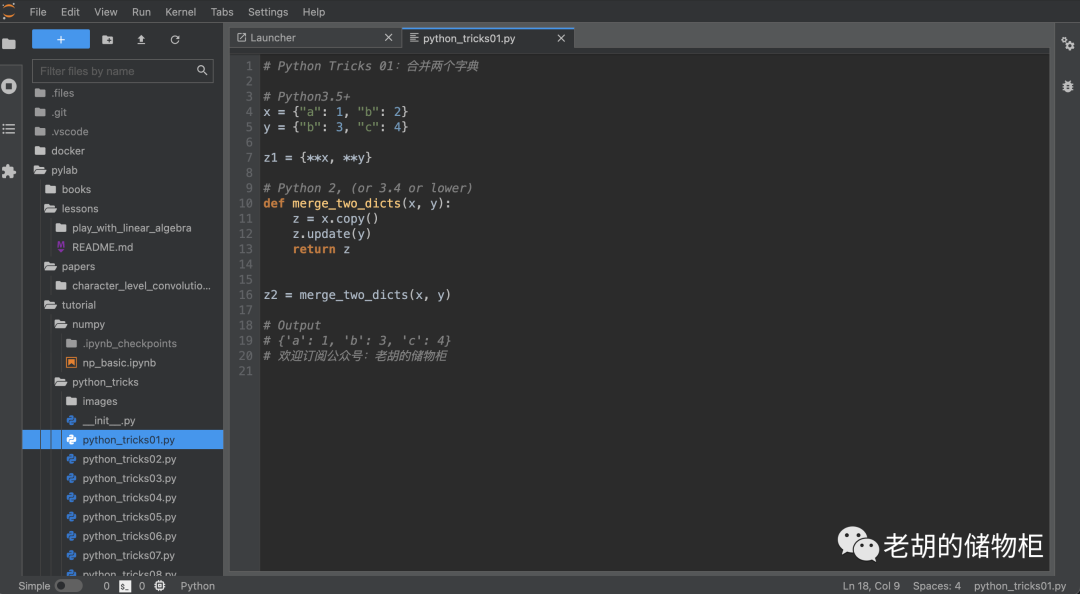Viewport: 1080px width, 594px height.
Task: Close the python_tricks01.py tab
Action: [x=561, y=39]
